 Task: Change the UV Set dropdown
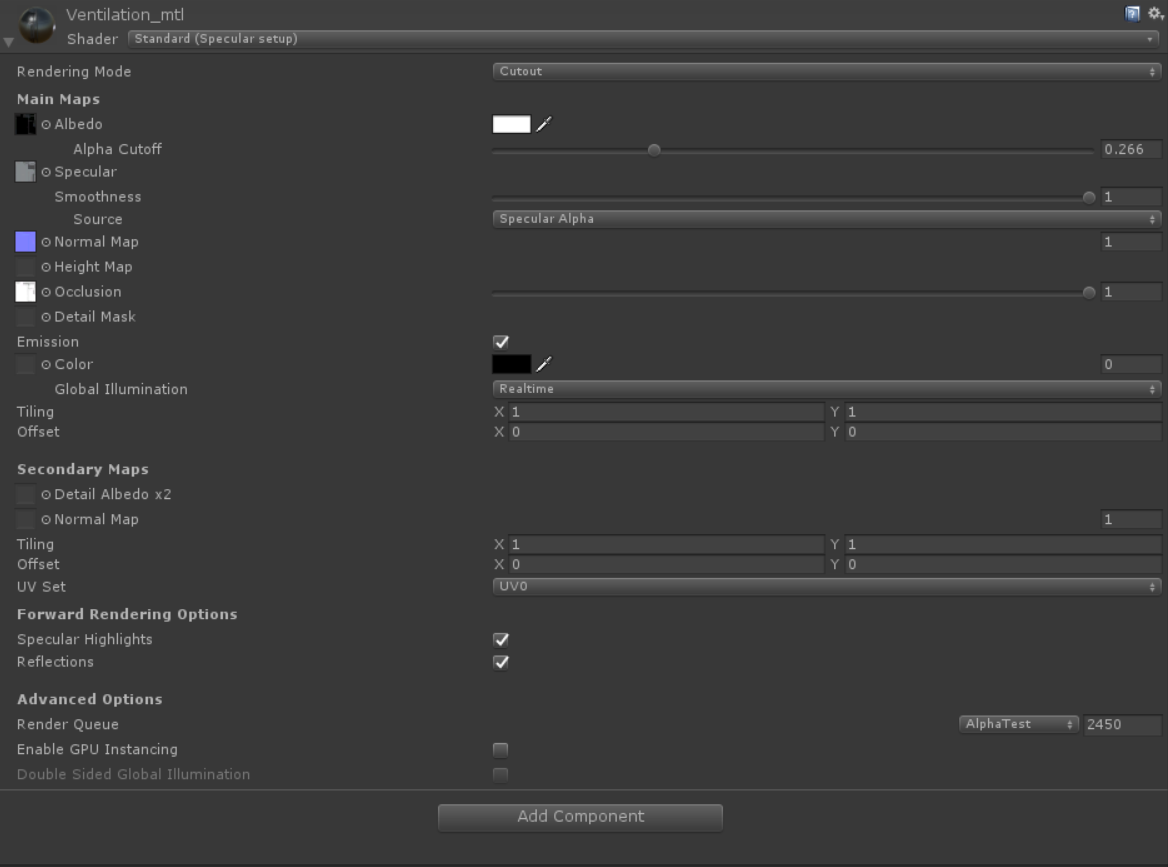coord(826,586)
